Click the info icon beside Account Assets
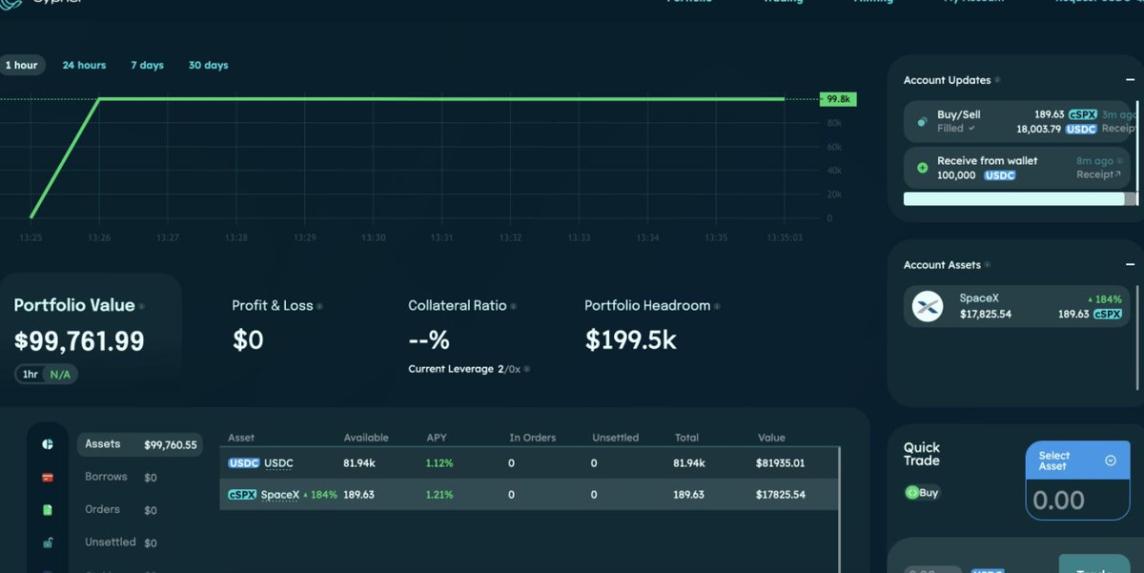This screenshot has height=573, width=1144. pos(987,265)
